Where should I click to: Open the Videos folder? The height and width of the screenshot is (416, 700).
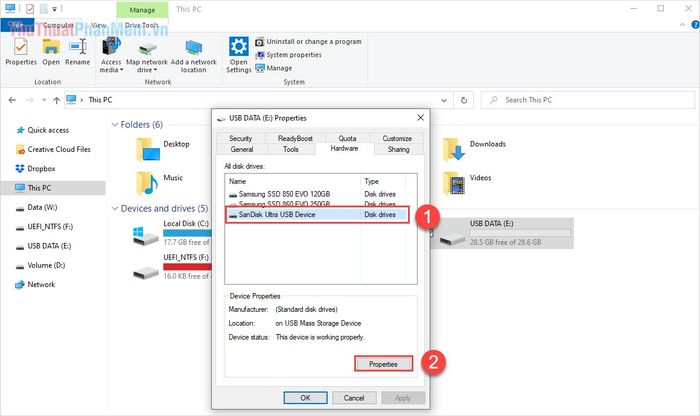pyautogui.click(x=455, y=181)
